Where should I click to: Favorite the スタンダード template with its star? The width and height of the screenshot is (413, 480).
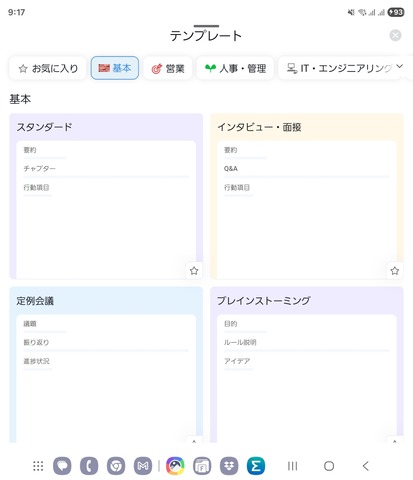click(x=194, y=270)
